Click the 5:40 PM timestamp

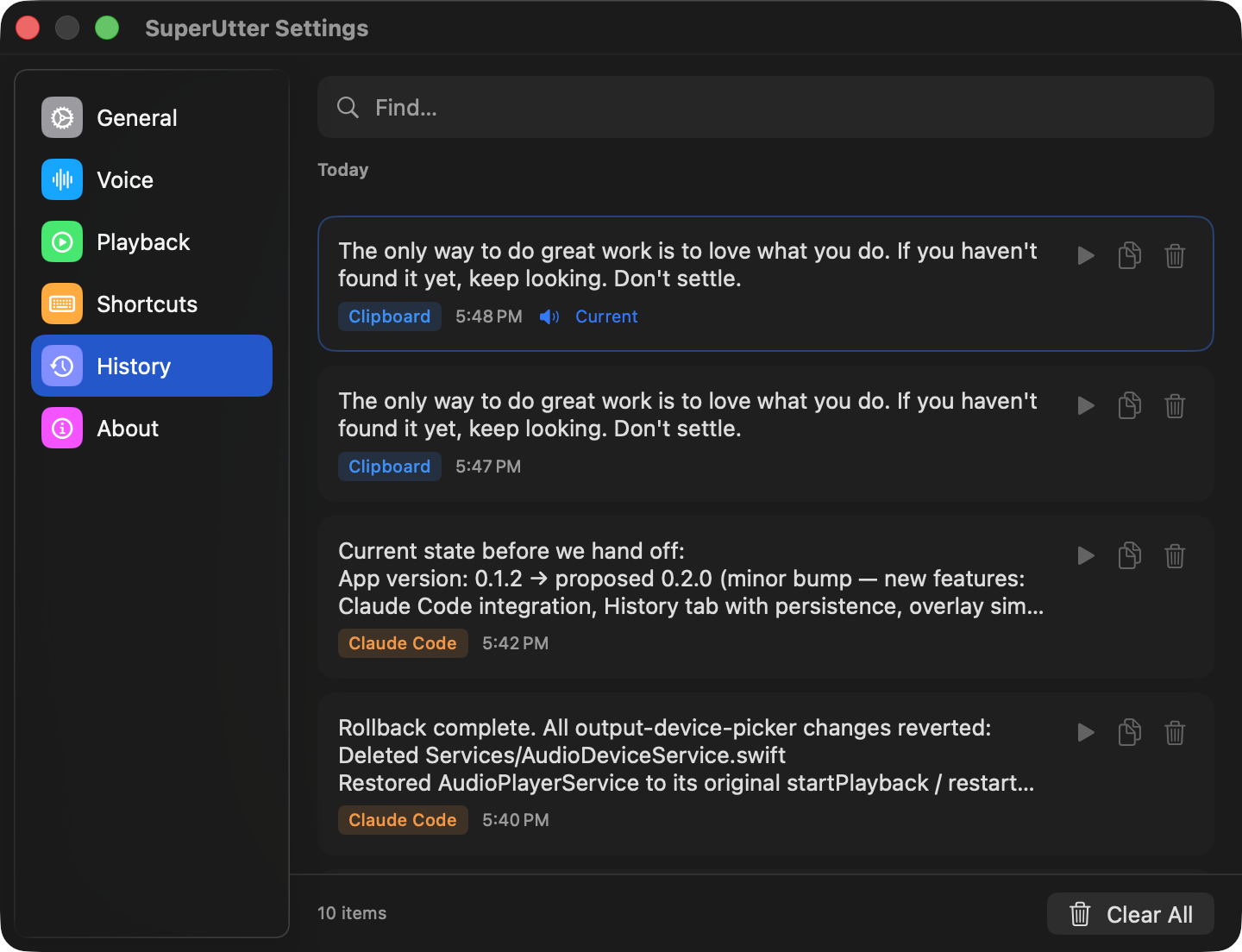515,820
